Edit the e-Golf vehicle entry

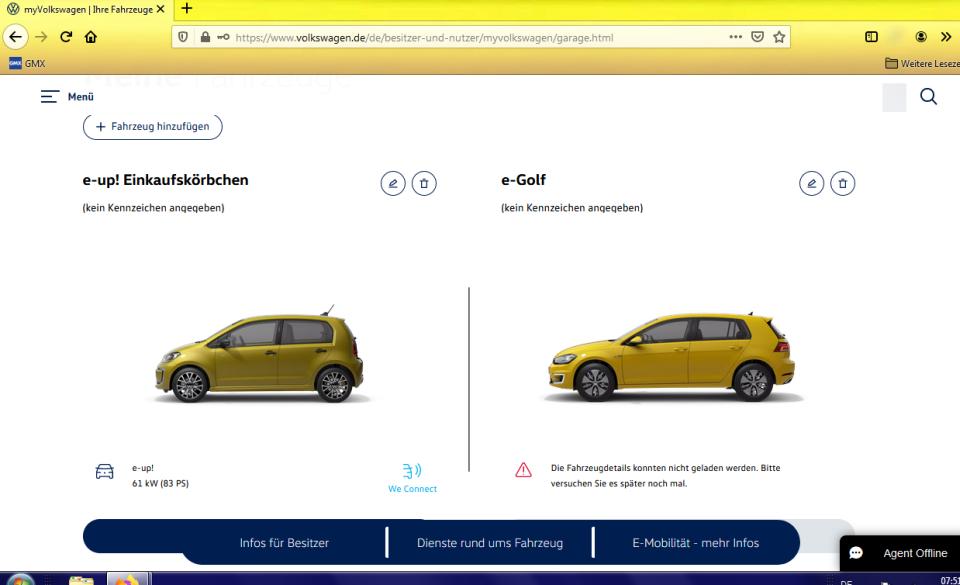[812, 184]
